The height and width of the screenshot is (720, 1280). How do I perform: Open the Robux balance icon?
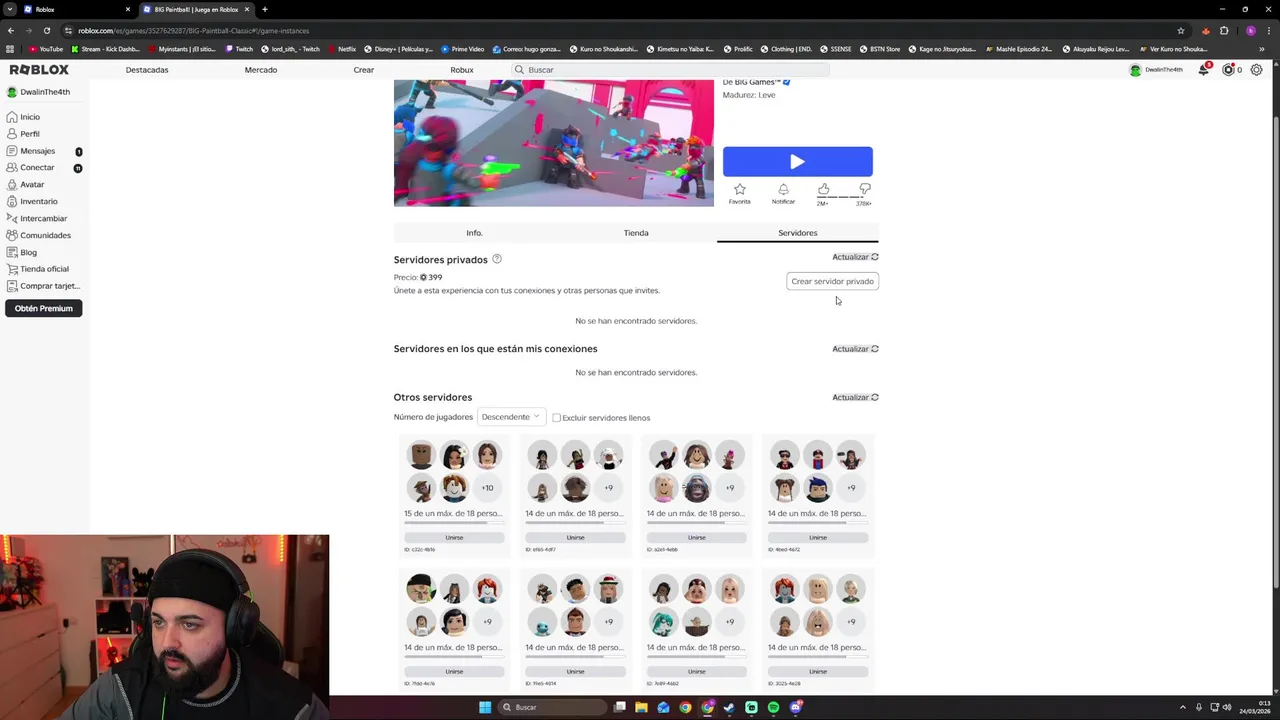click(x=1228, y=70)
